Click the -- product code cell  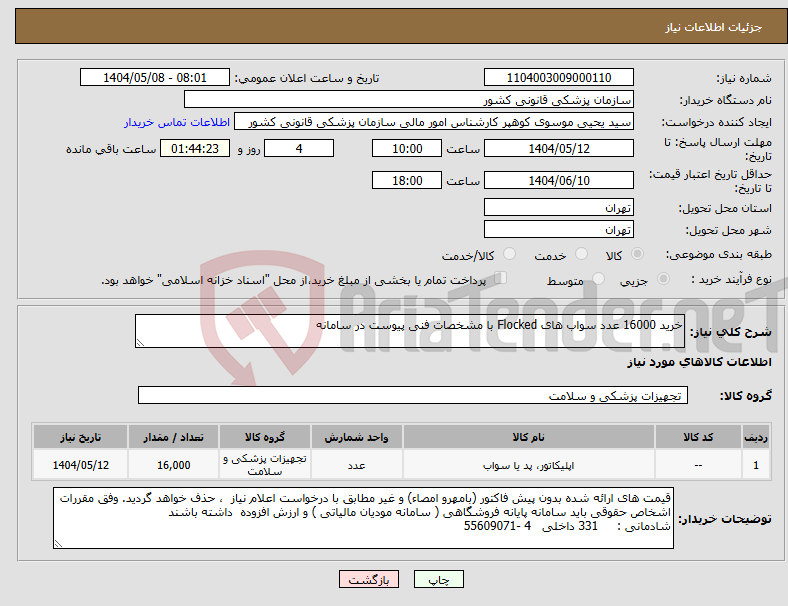(x=698, y=465)
